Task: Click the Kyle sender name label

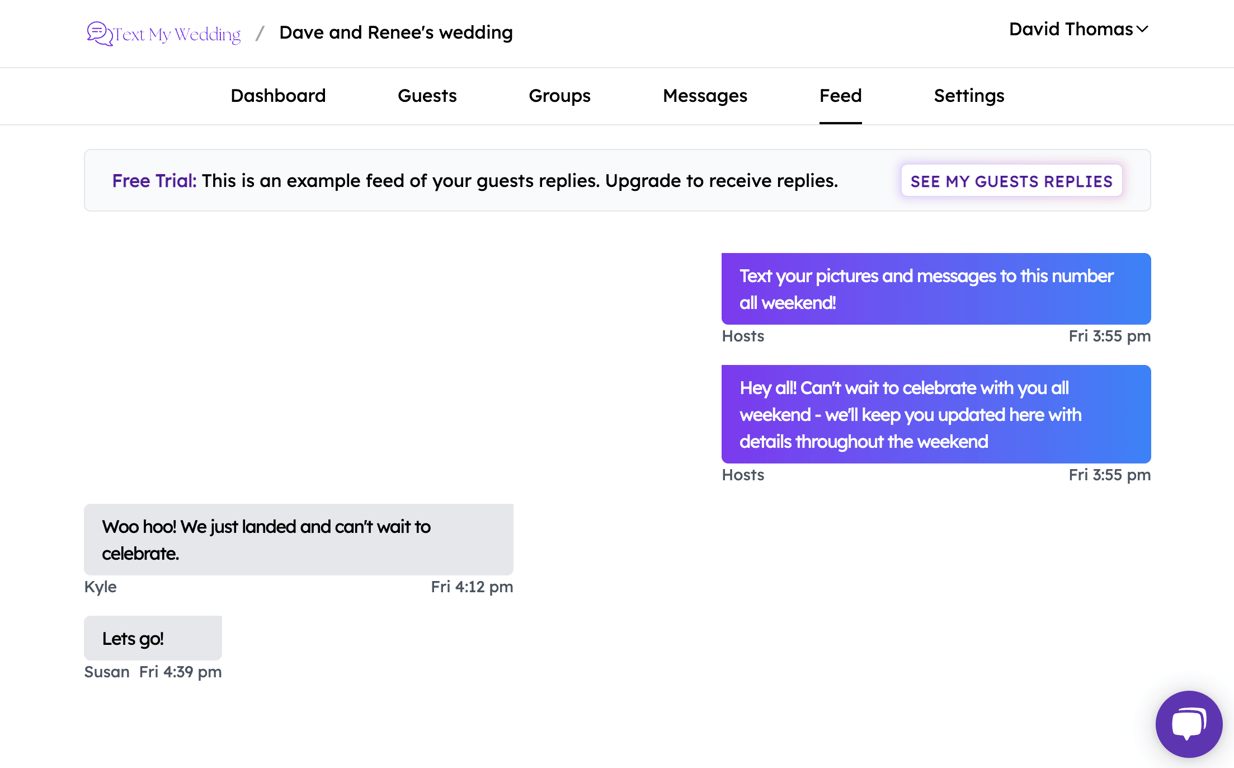Action: [x=100, y=587]
